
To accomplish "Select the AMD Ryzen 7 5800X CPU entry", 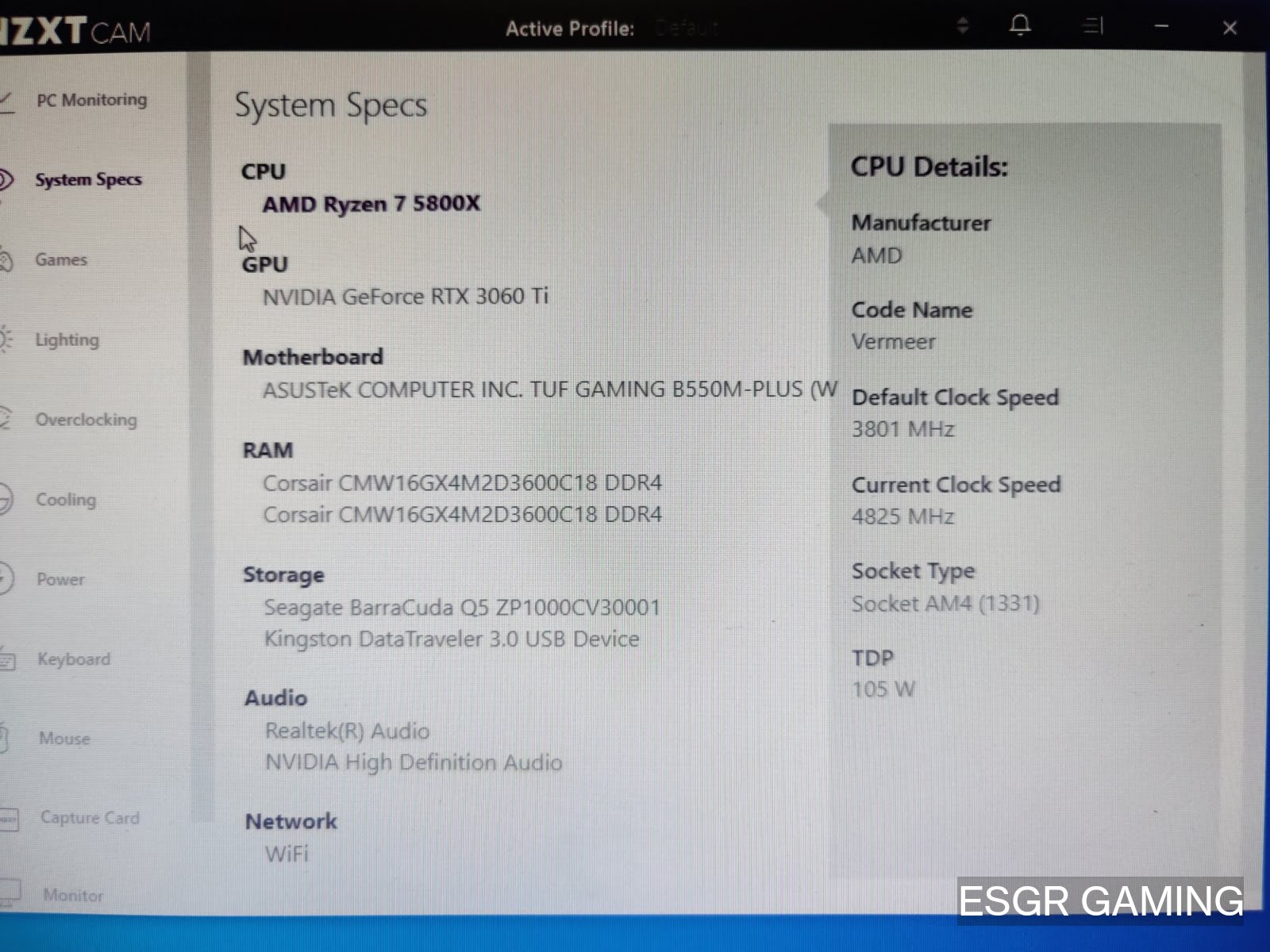I will tap(371, 204).
